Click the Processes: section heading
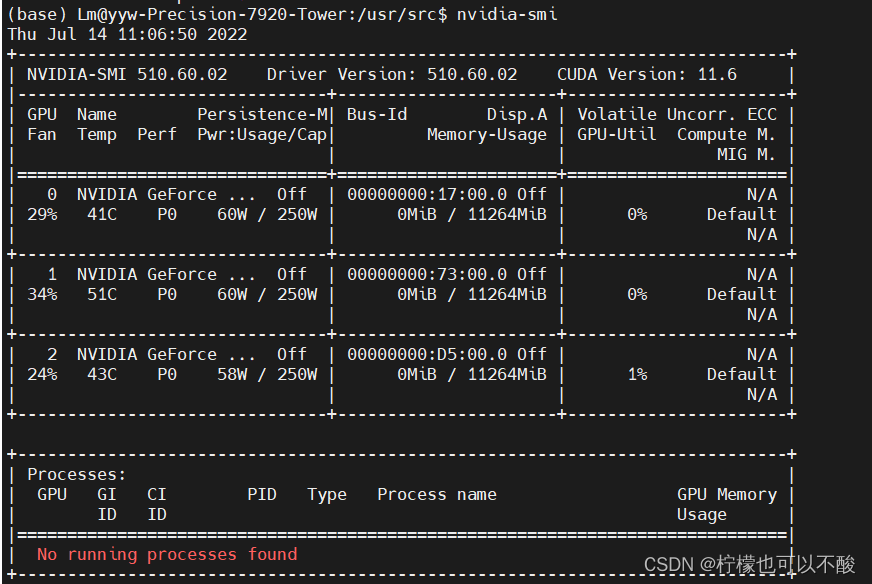 pyautogui.click(x=77, y=474)
